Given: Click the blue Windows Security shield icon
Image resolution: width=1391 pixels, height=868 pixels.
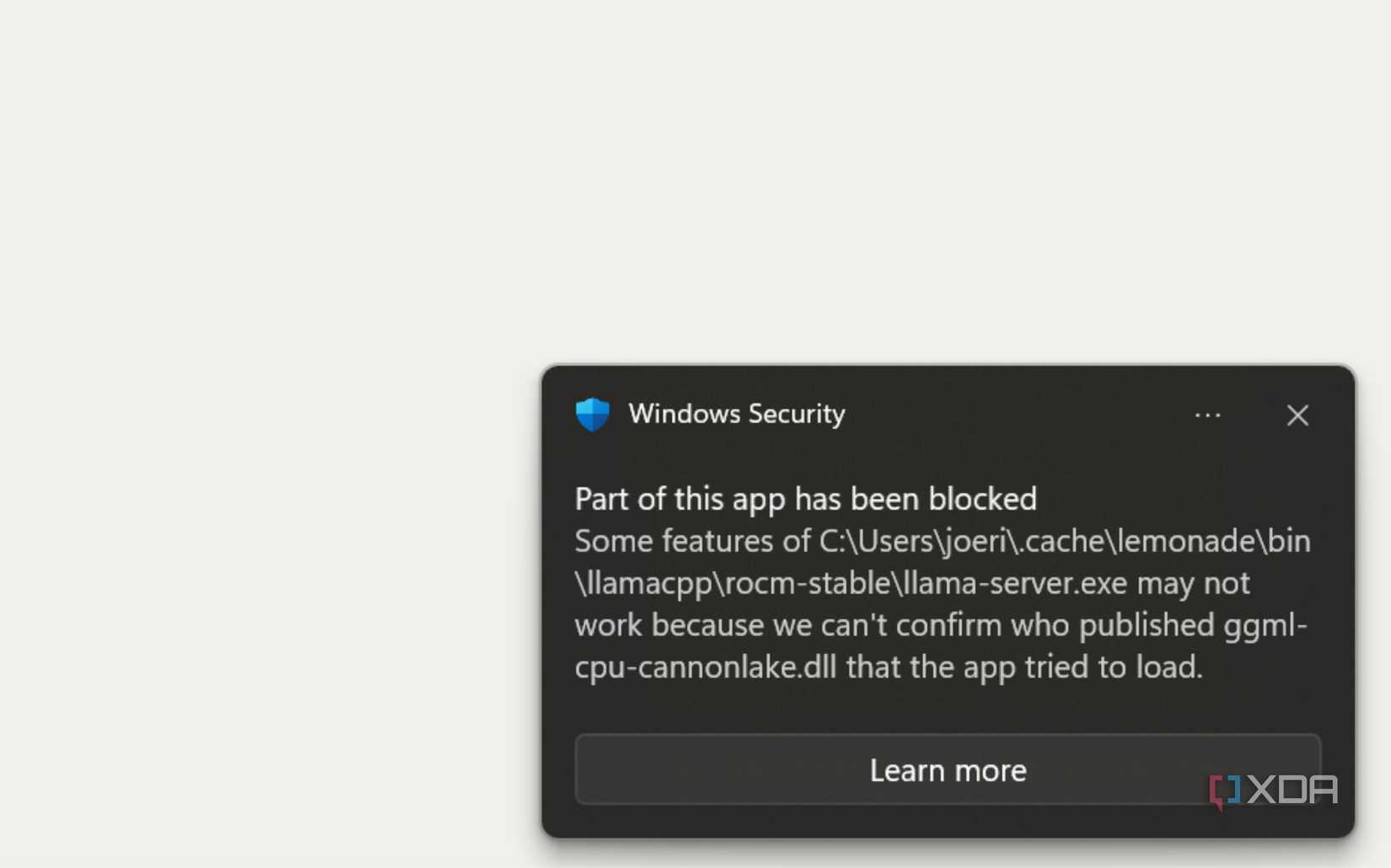Looking at the screenshot, I should [x=593, y=414].
